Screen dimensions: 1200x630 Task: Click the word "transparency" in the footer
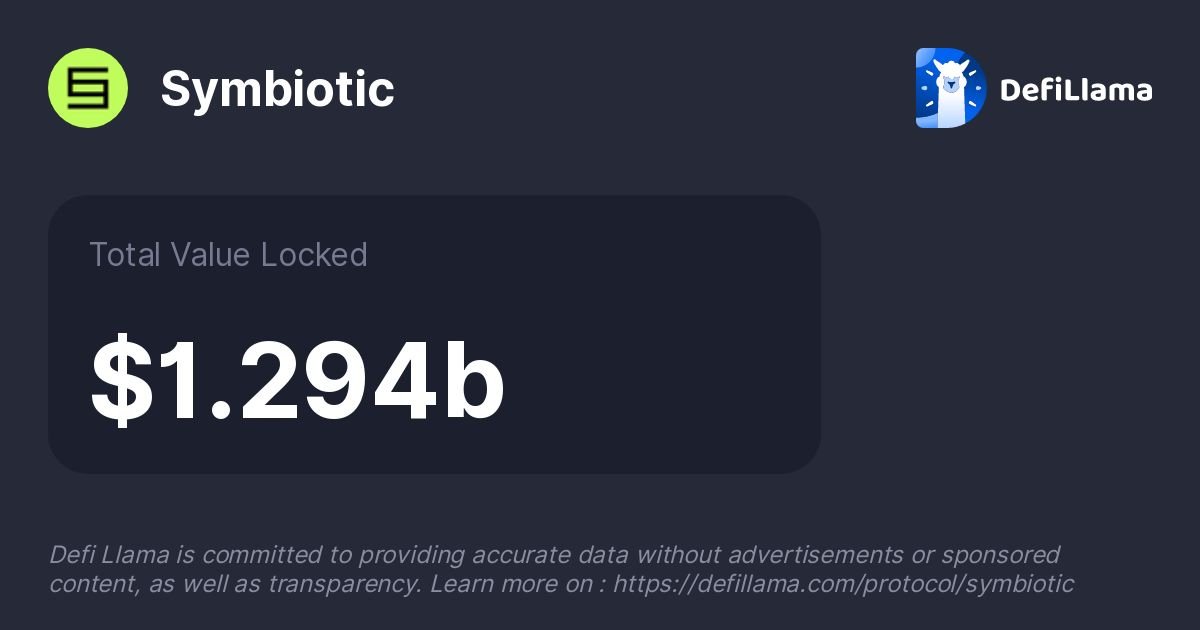[344, 584]
